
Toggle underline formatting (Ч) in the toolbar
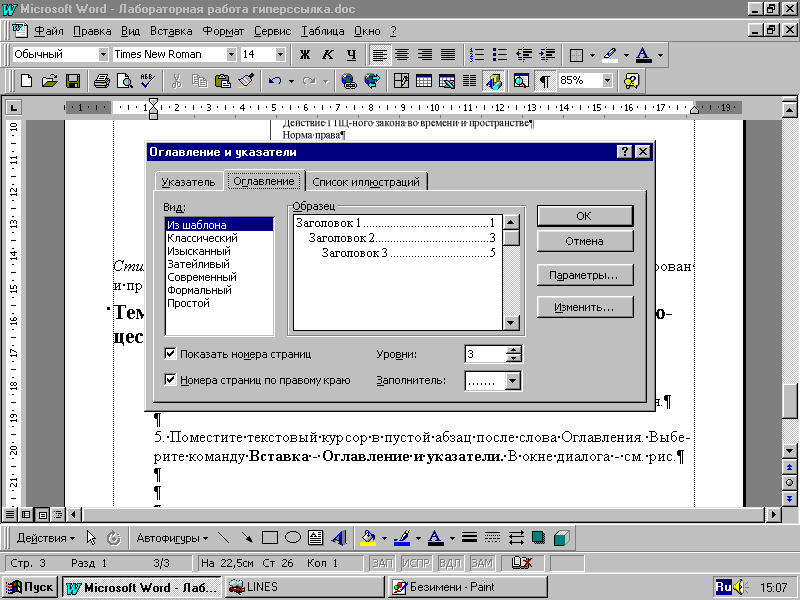pyautogui.click(x=352, y=54)
